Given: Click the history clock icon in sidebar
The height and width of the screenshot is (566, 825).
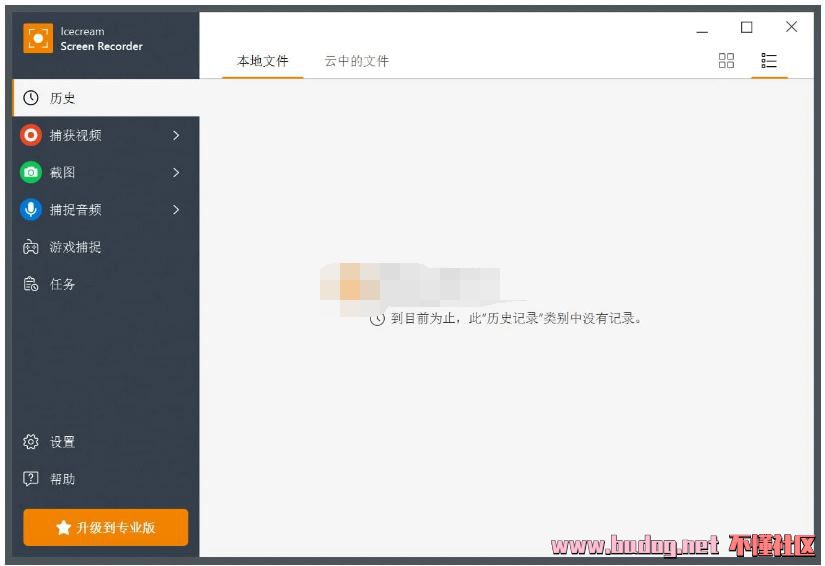Looking at the screenshot, I should pos(31,98).
